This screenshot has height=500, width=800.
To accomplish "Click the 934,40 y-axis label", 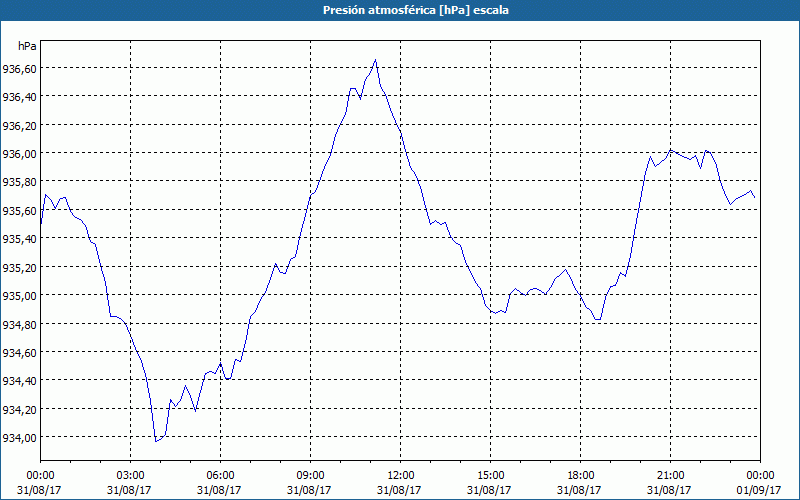I will click(19, 381).
